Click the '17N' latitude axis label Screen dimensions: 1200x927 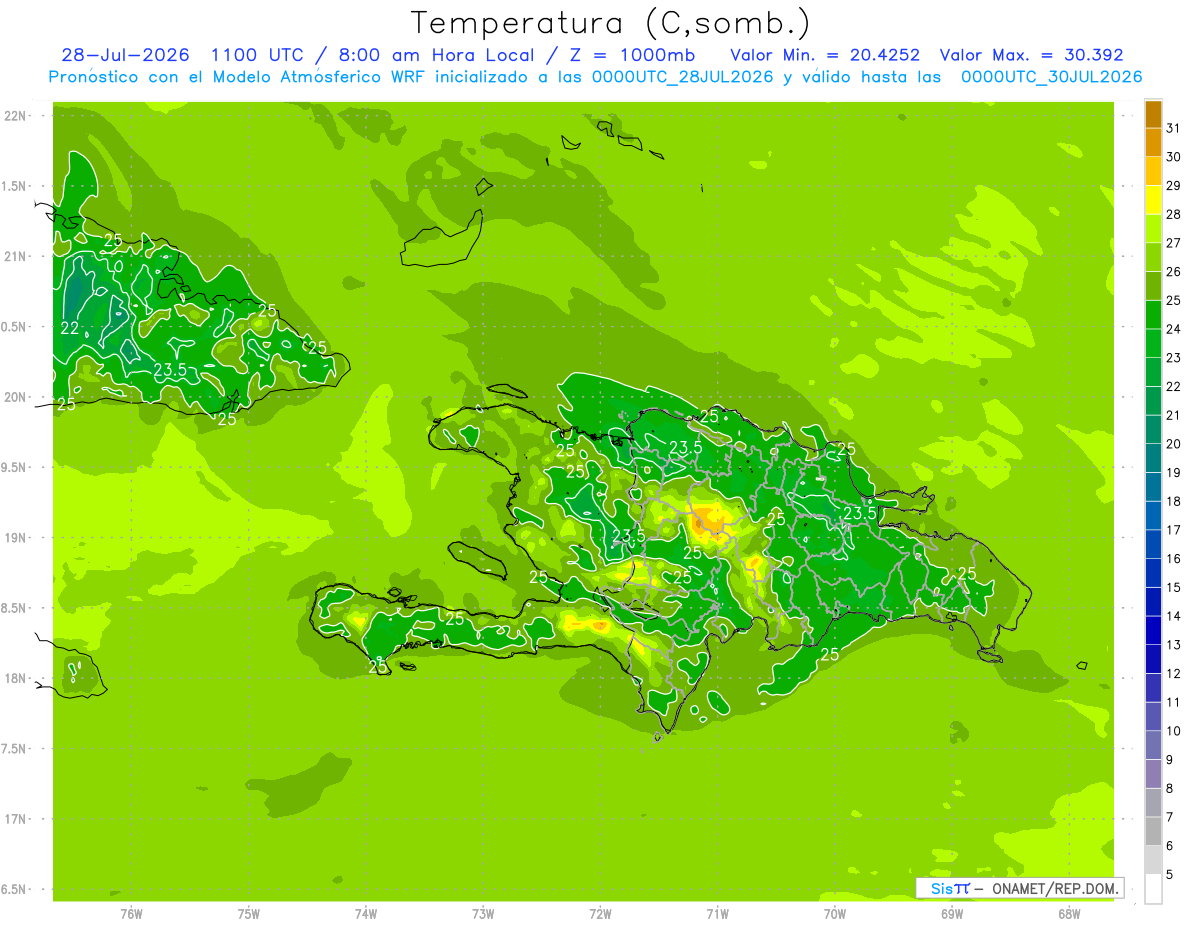click(16, 819)
